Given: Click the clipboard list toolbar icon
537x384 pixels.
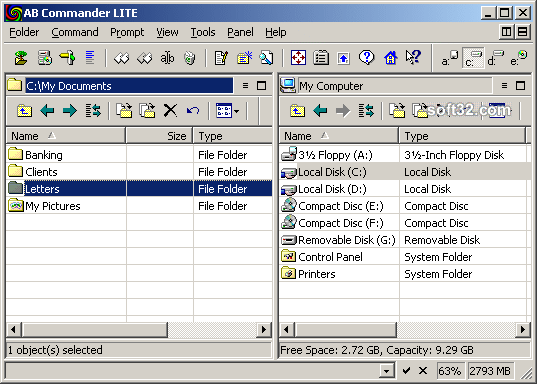Looking at the screenshot, I should (x=321, y=58).
